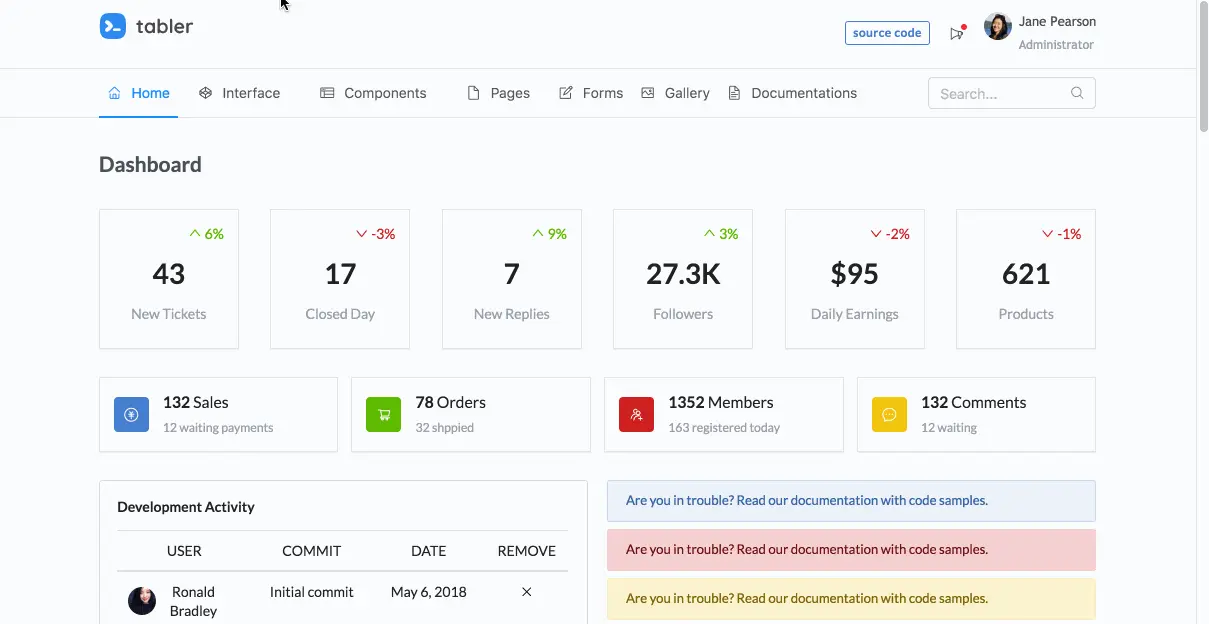Image resolution: width=1209 pixels, height=624 pixels.
Task: Open the Pages menu
Action: (498, 93)
